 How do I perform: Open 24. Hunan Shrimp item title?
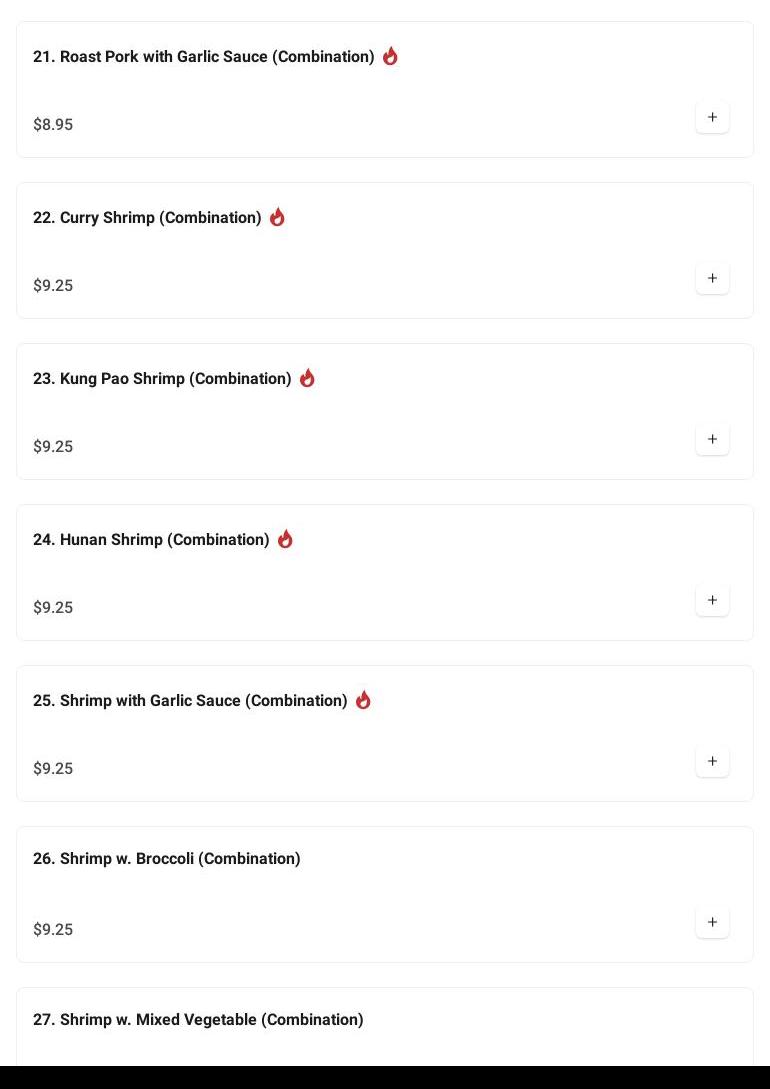tap(151, 540)
